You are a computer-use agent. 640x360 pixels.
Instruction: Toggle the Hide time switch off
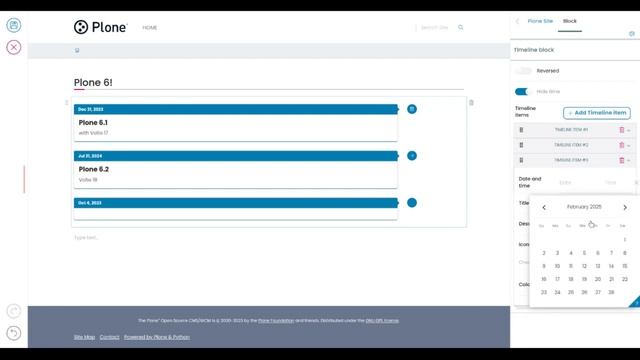pos(522,91)
